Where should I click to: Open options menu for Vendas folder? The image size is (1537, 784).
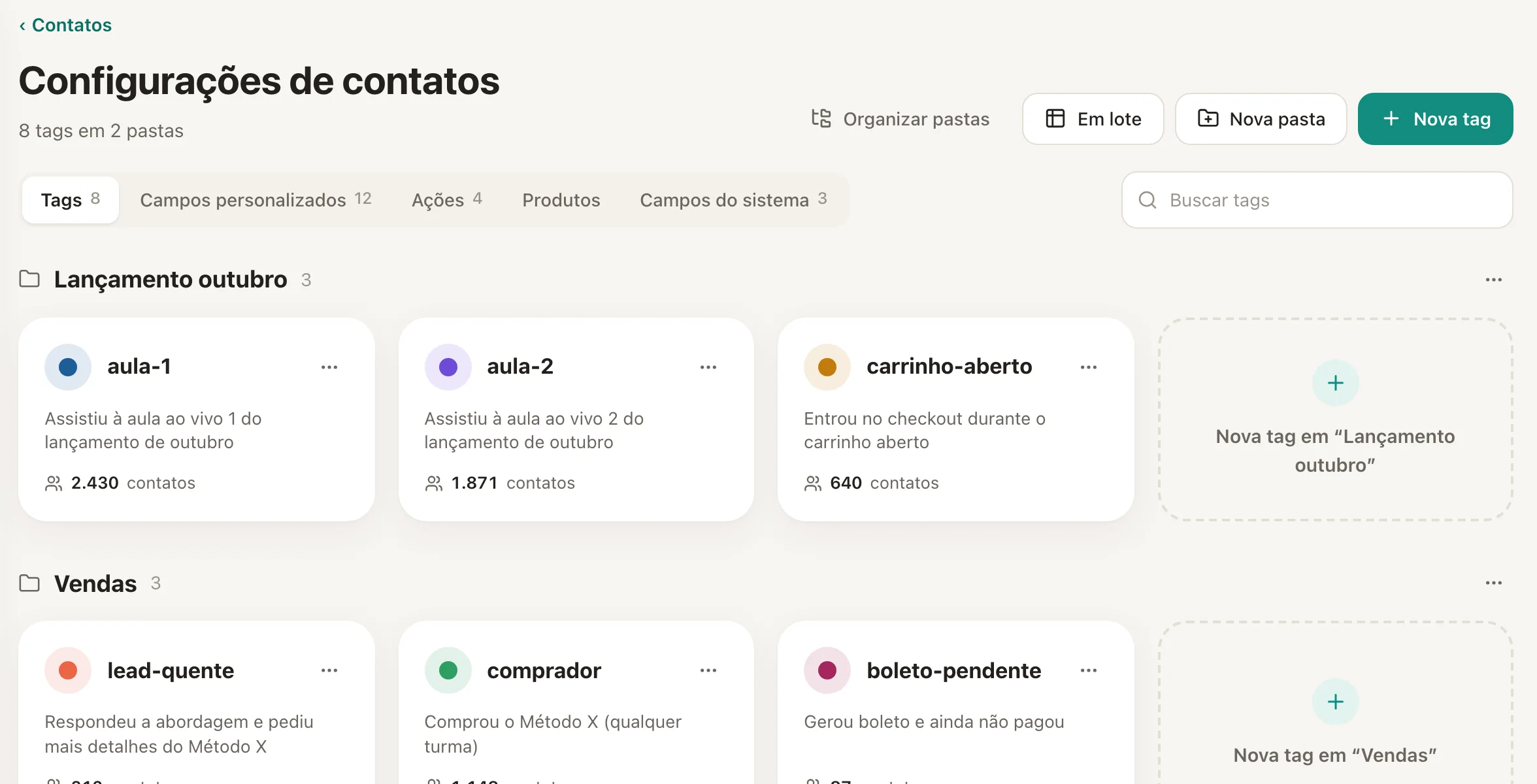click(x=1494, y=583)
